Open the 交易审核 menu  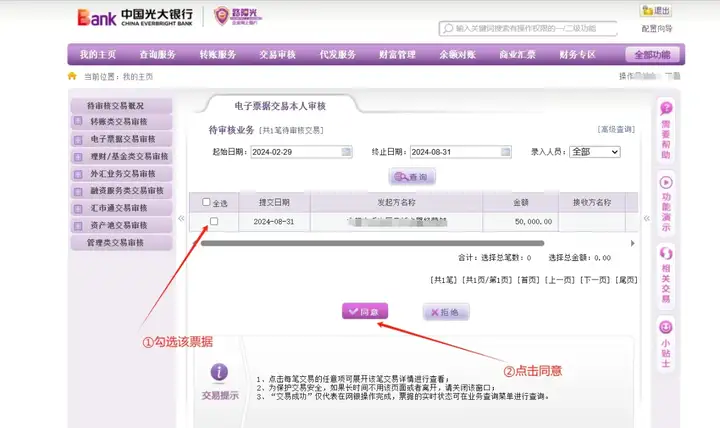click(277, 55)
